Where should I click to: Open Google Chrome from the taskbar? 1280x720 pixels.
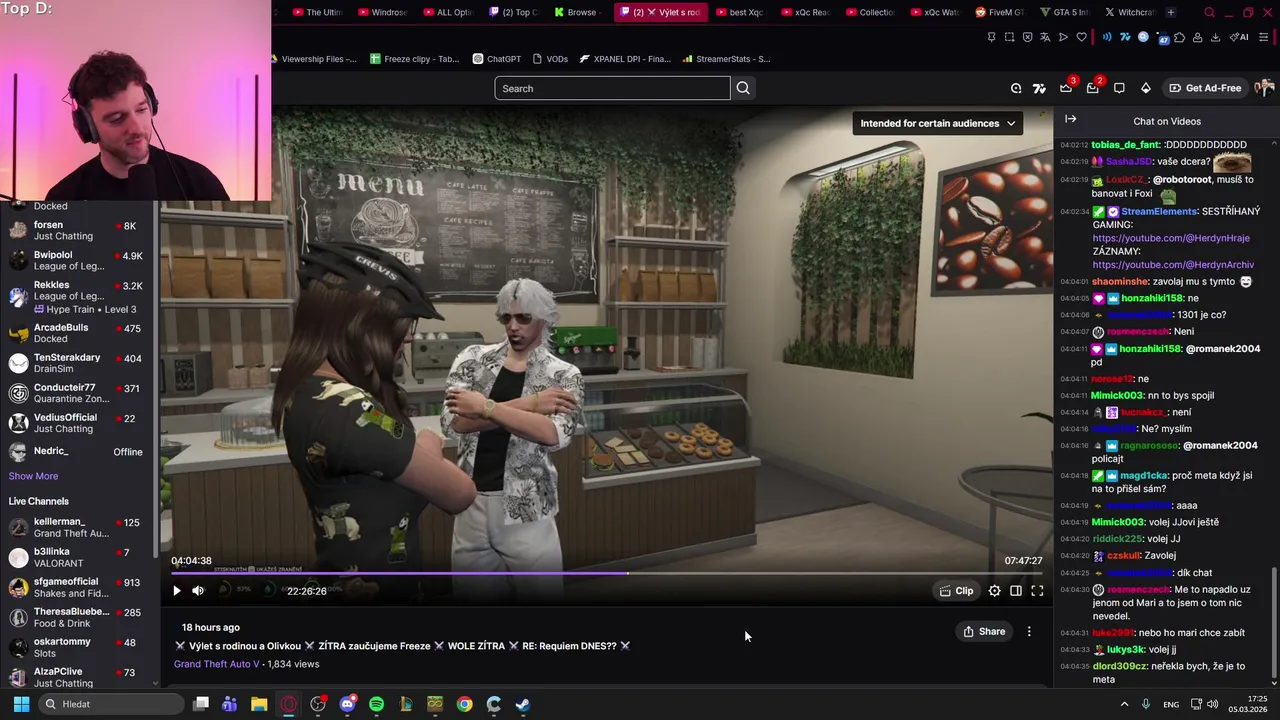[464, 704]
